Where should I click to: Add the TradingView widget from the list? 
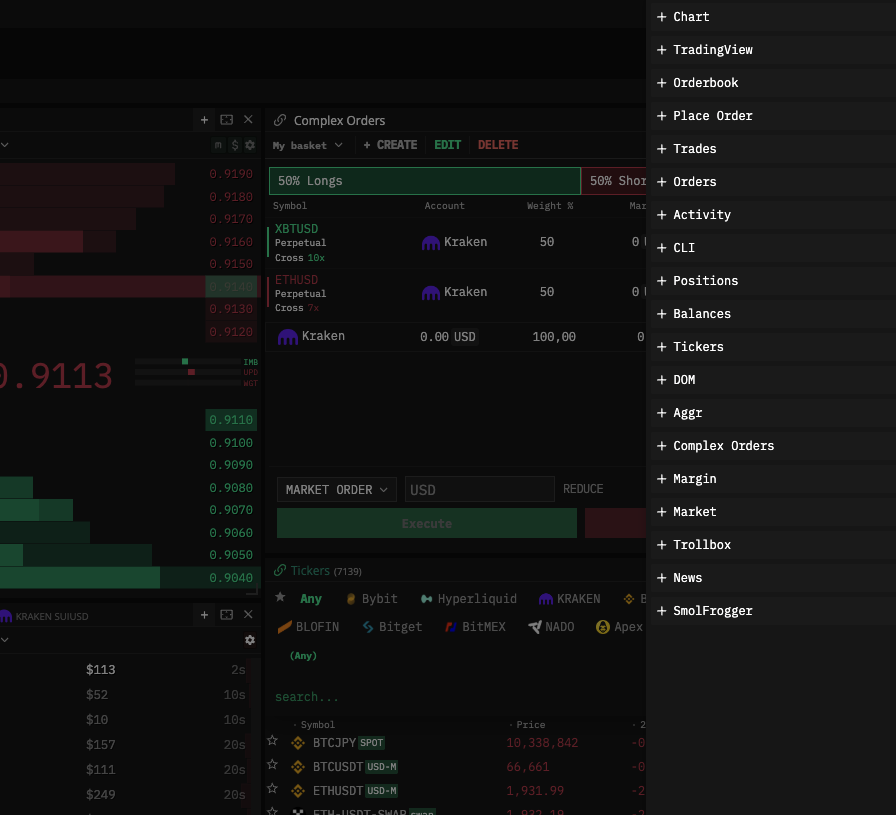tap(712, 50)
